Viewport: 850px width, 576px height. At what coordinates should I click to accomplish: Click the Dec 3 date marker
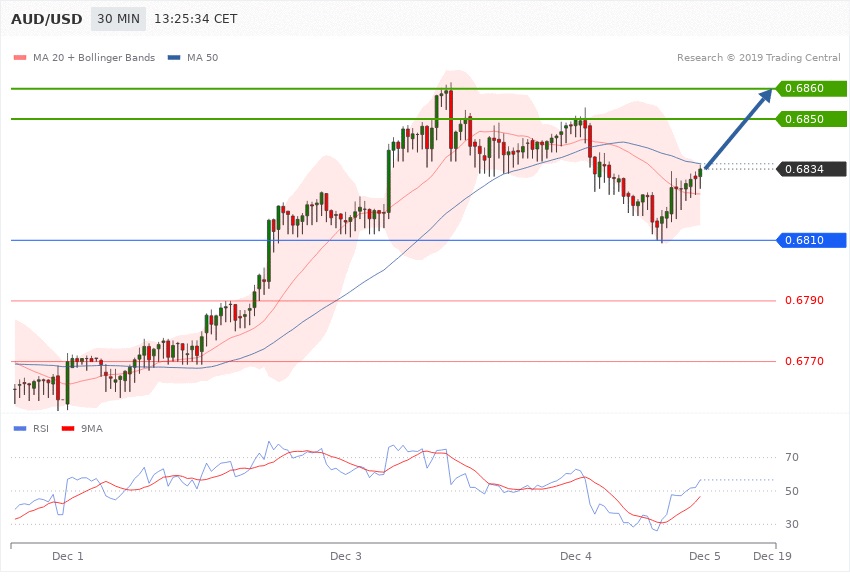(x=345, y=555)
